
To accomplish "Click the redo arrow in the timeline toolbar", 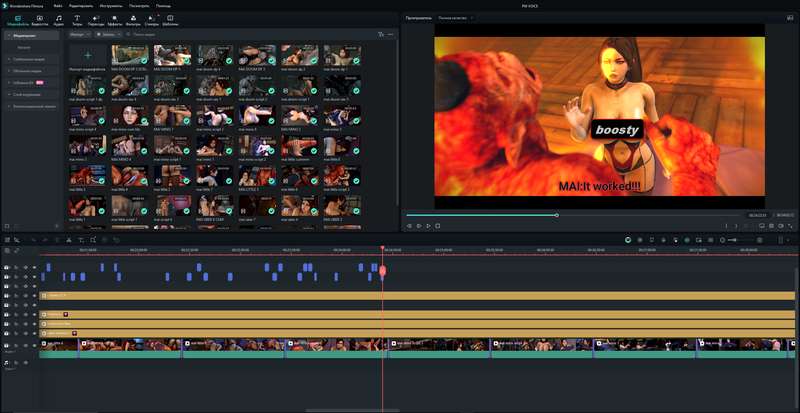I will (x=45, y=239).
